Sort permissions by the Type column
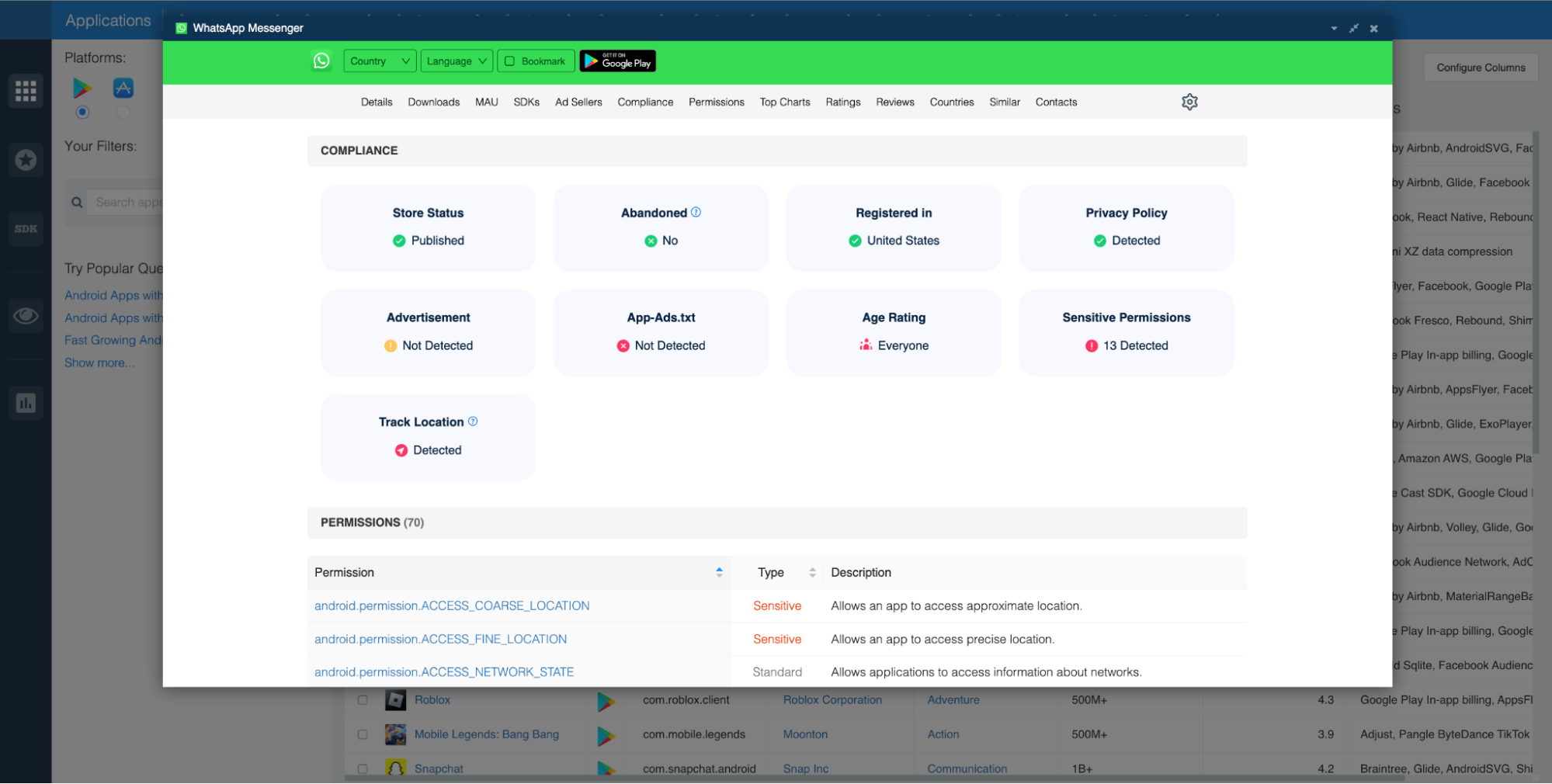This screenshot has height=784, width=1552. coord(812,572)
